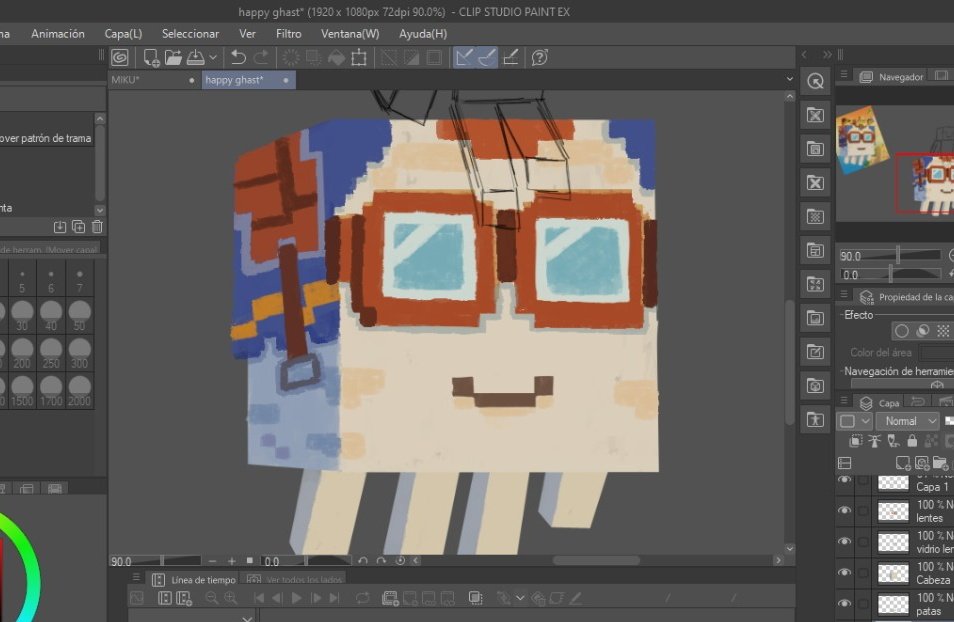Open the Filtro menu

(x=288, y=34)
